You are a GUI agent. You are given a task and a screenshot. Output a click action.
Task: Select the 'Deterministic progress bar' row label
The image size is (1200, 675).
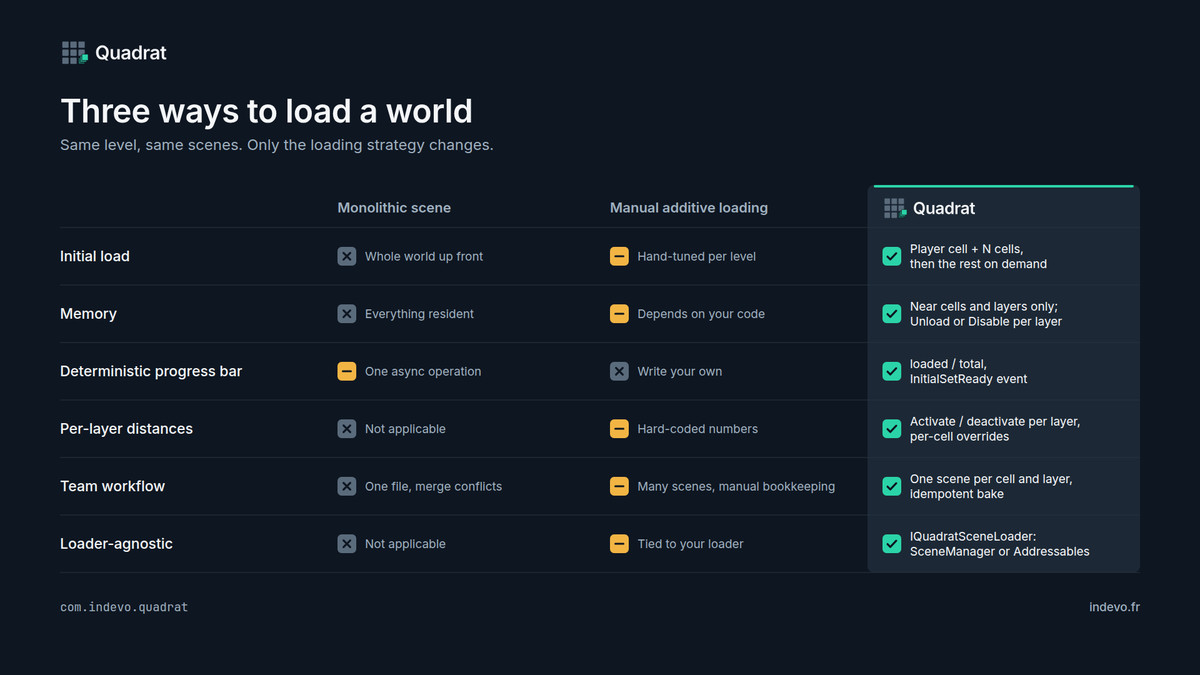pyautogui.click(x=151, y=371)
